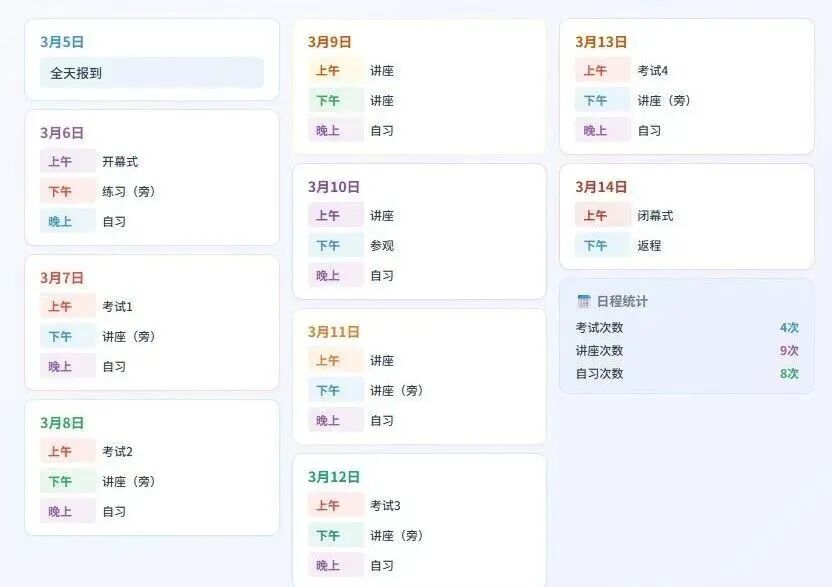
Task: Click the 3月14日 date heading
Action: (x=601, y=187)
